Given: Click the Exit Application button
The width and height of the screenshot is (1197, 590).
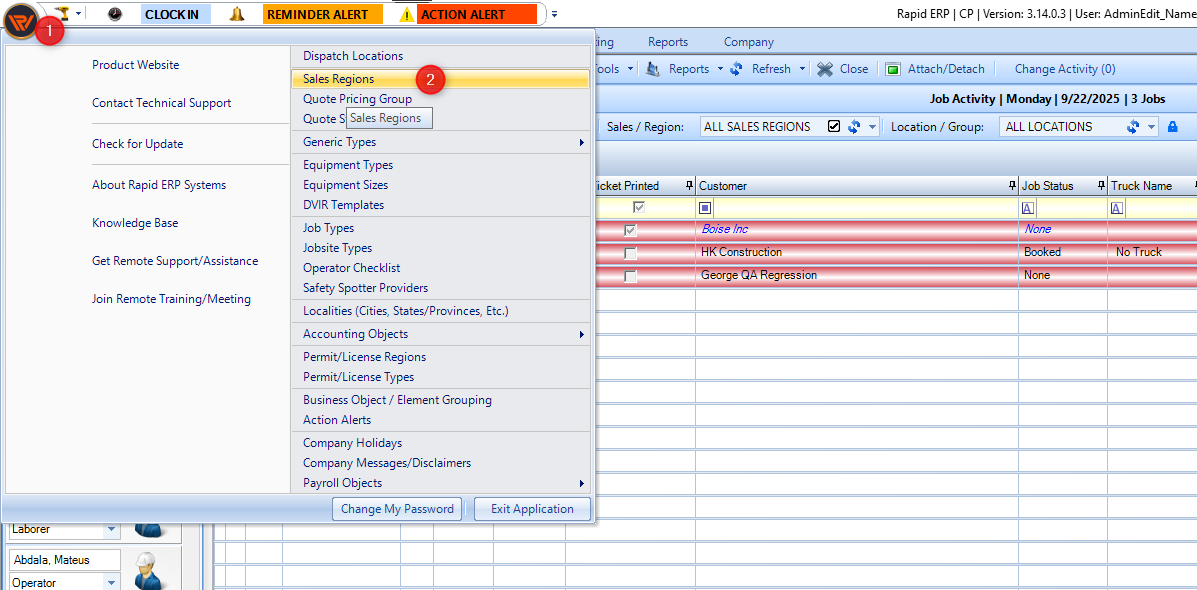Looking at the screenshot, I should tap(532, 509).
